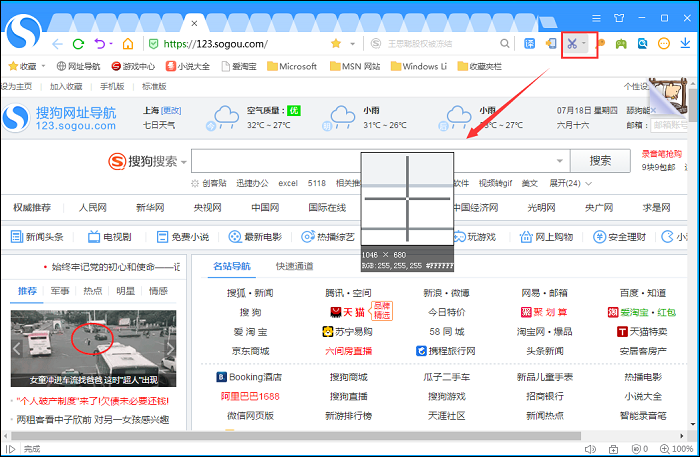Click 加入收藏 link

[66, 87]
